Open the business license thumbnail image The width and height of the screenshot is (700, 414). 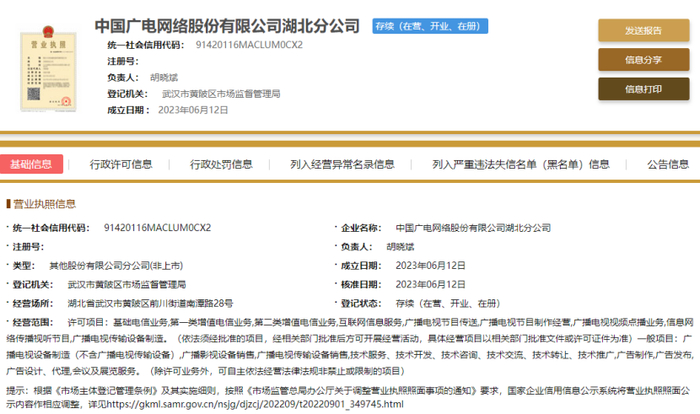tap(48, 68)
